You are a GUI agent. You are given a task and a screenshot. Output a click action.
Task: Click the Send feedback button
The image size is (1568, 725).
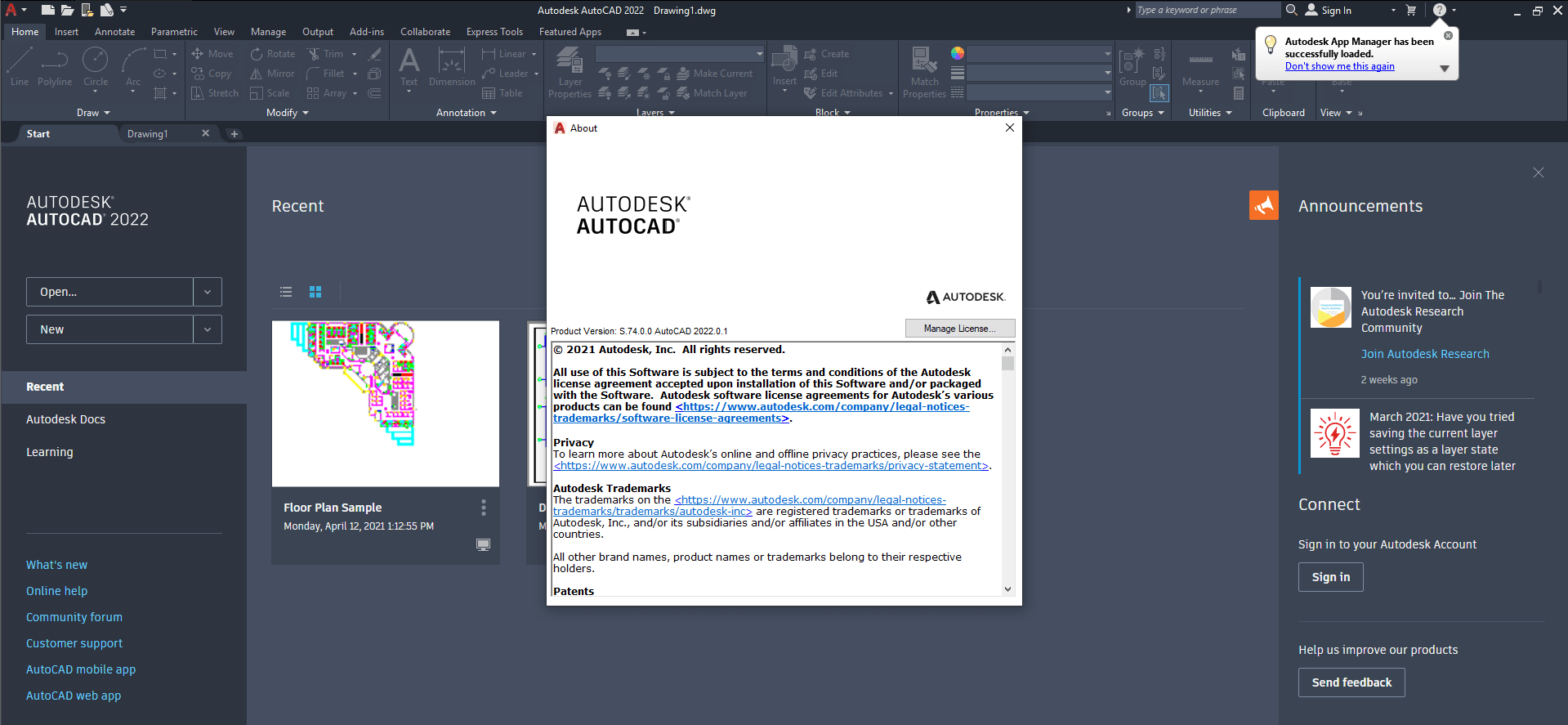[x=1351, y=682]
